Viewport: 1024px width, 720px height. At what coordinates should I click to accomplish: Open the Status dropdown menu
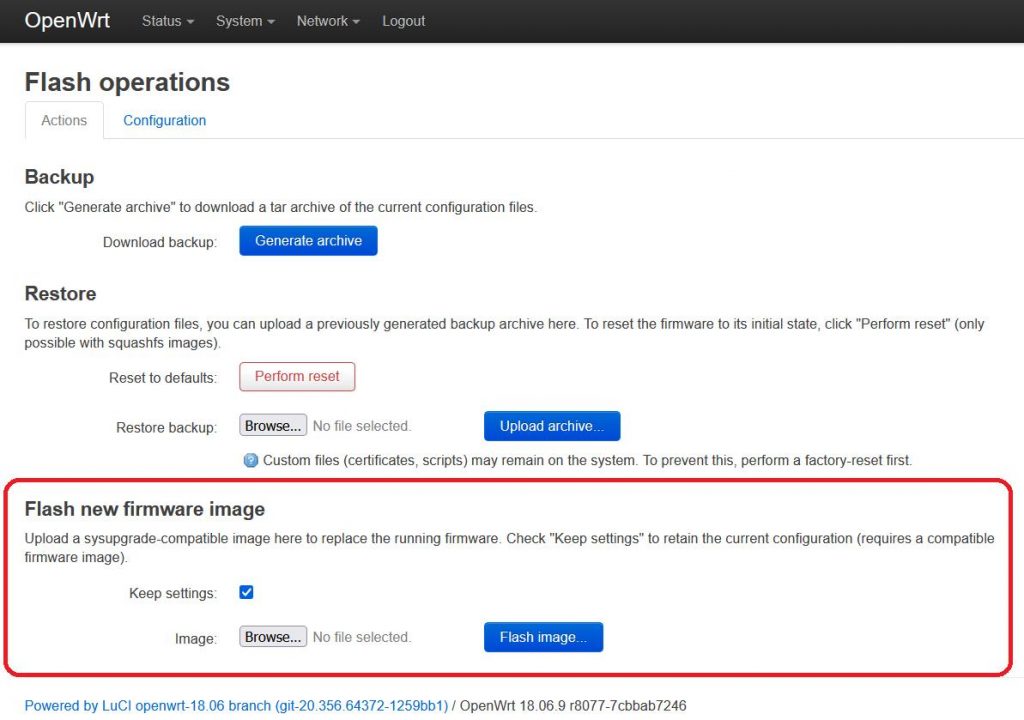168,21
